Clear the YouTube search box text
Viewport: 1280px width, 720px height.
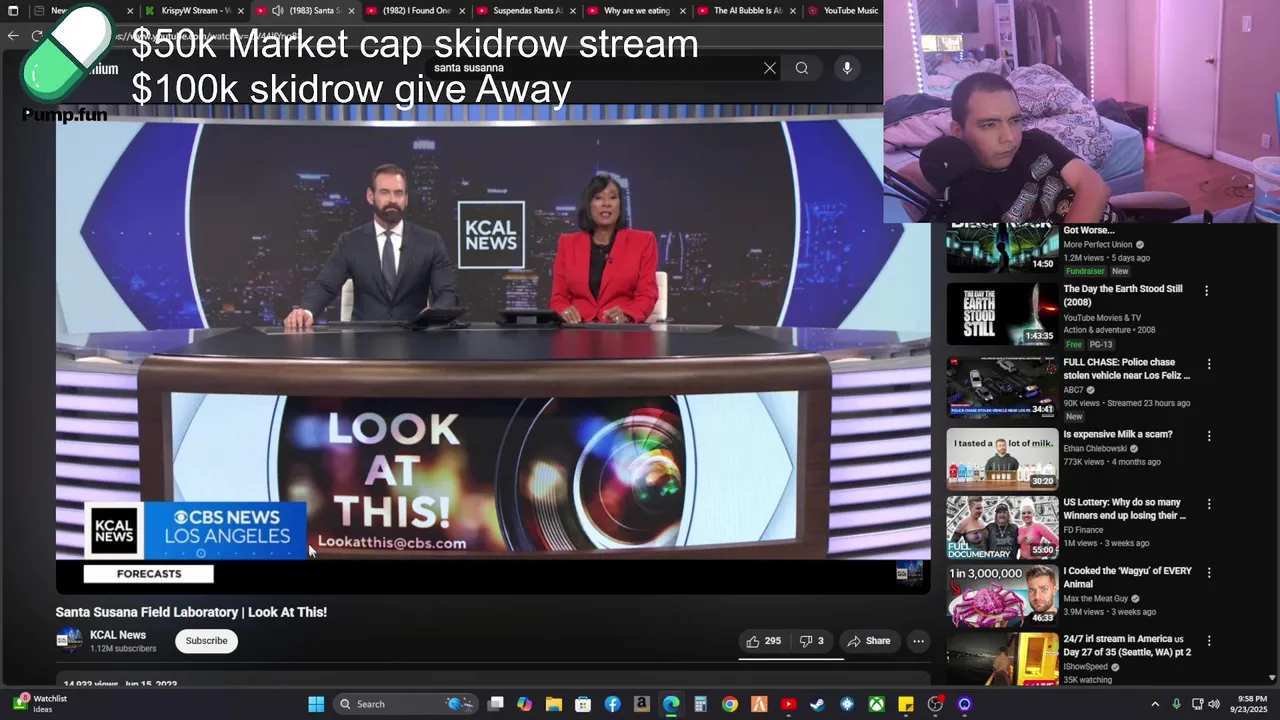(x=770, y=68)
